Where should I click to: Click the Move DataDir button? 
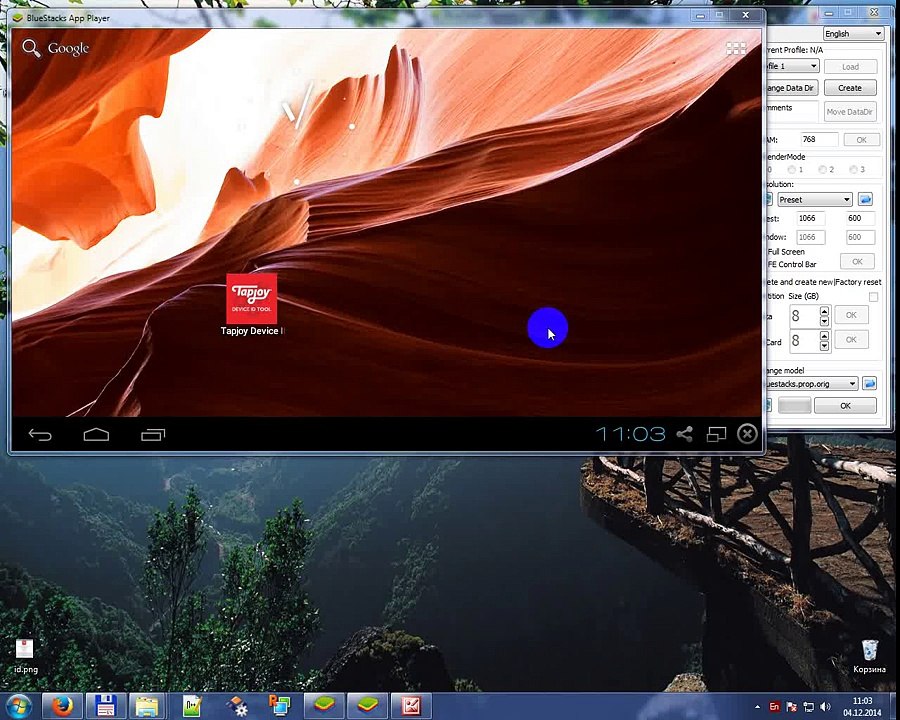tap(850, 112)
